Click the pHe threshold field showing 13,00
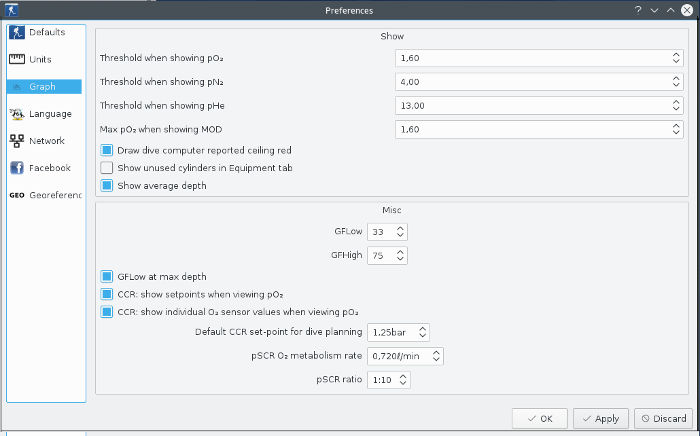 pos(539,105)
